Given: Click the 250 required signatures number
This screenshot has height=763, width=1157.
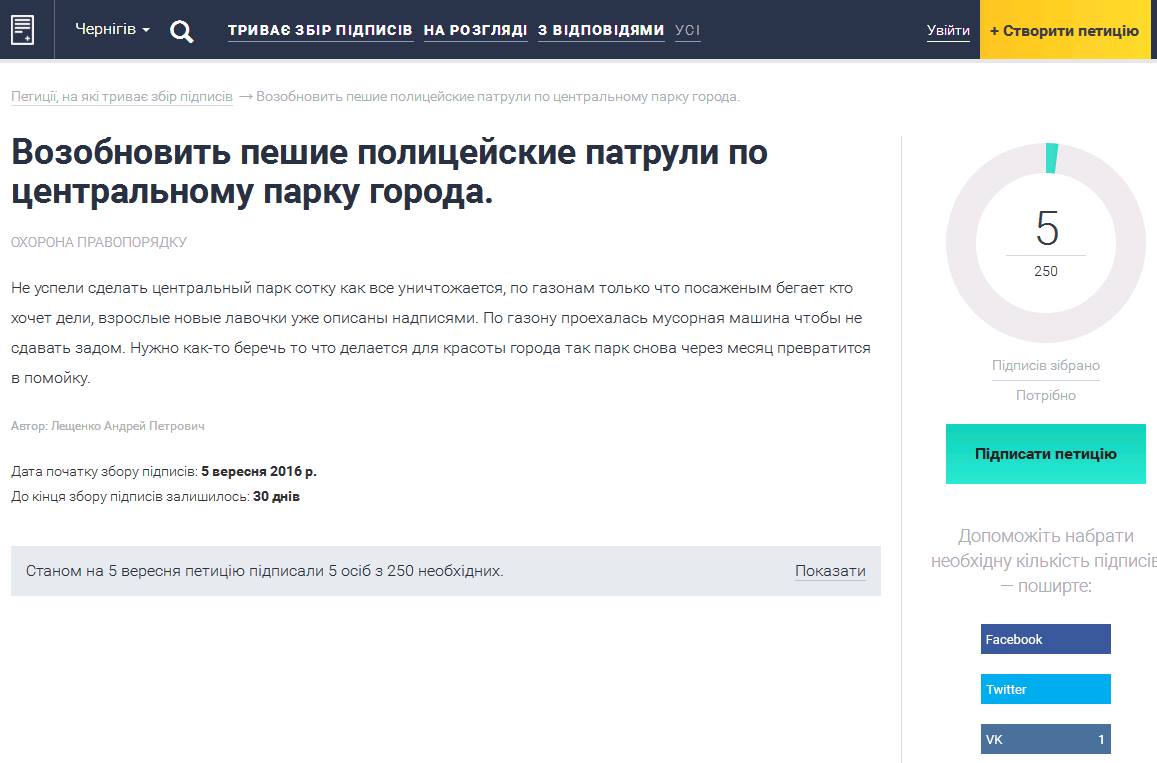Looking at the screenshot, I should point(1046,272).
